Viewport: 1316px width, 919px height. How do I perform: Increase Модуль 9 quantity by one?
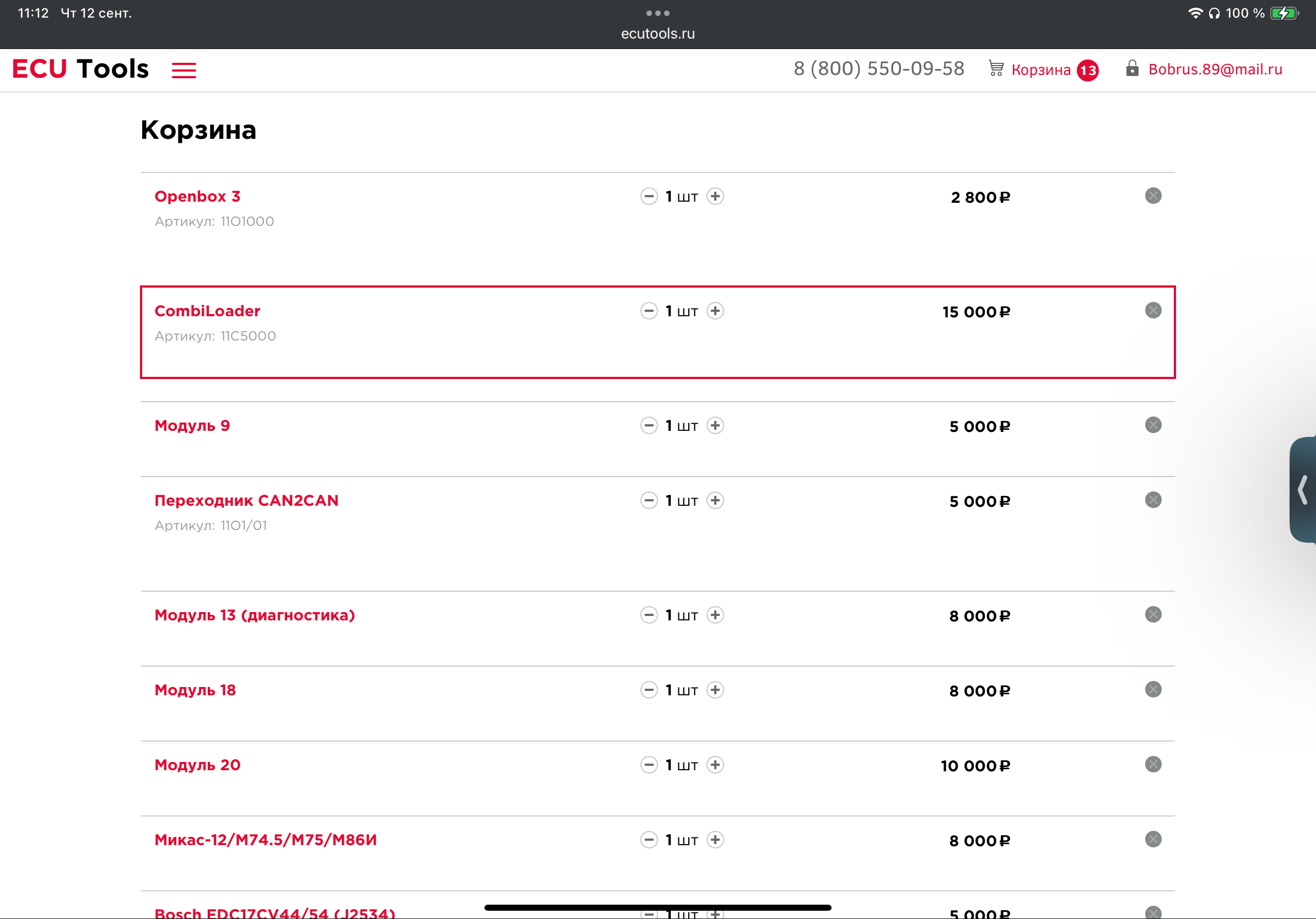pos(715,426)
